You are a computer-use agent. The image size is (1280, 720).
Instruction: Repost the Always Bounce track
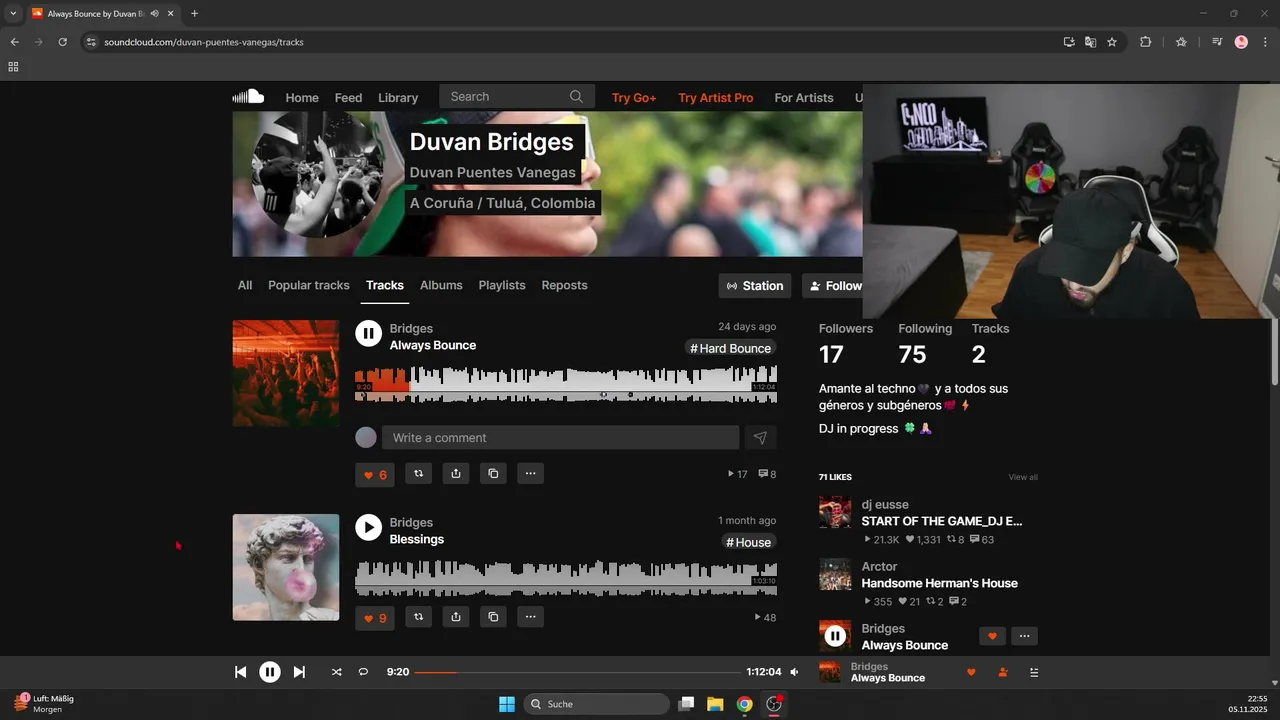[418, 474]
